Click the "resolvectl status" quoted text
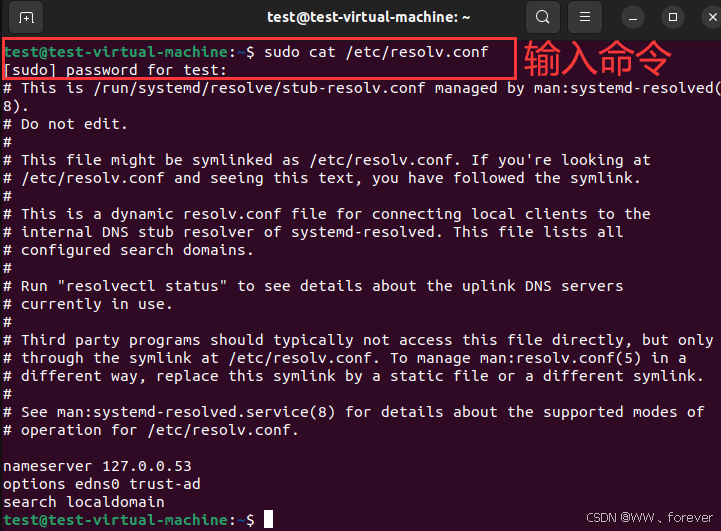The width and height of the screenshot is (721, 531). pyautogui.click(x=142, y=286)
